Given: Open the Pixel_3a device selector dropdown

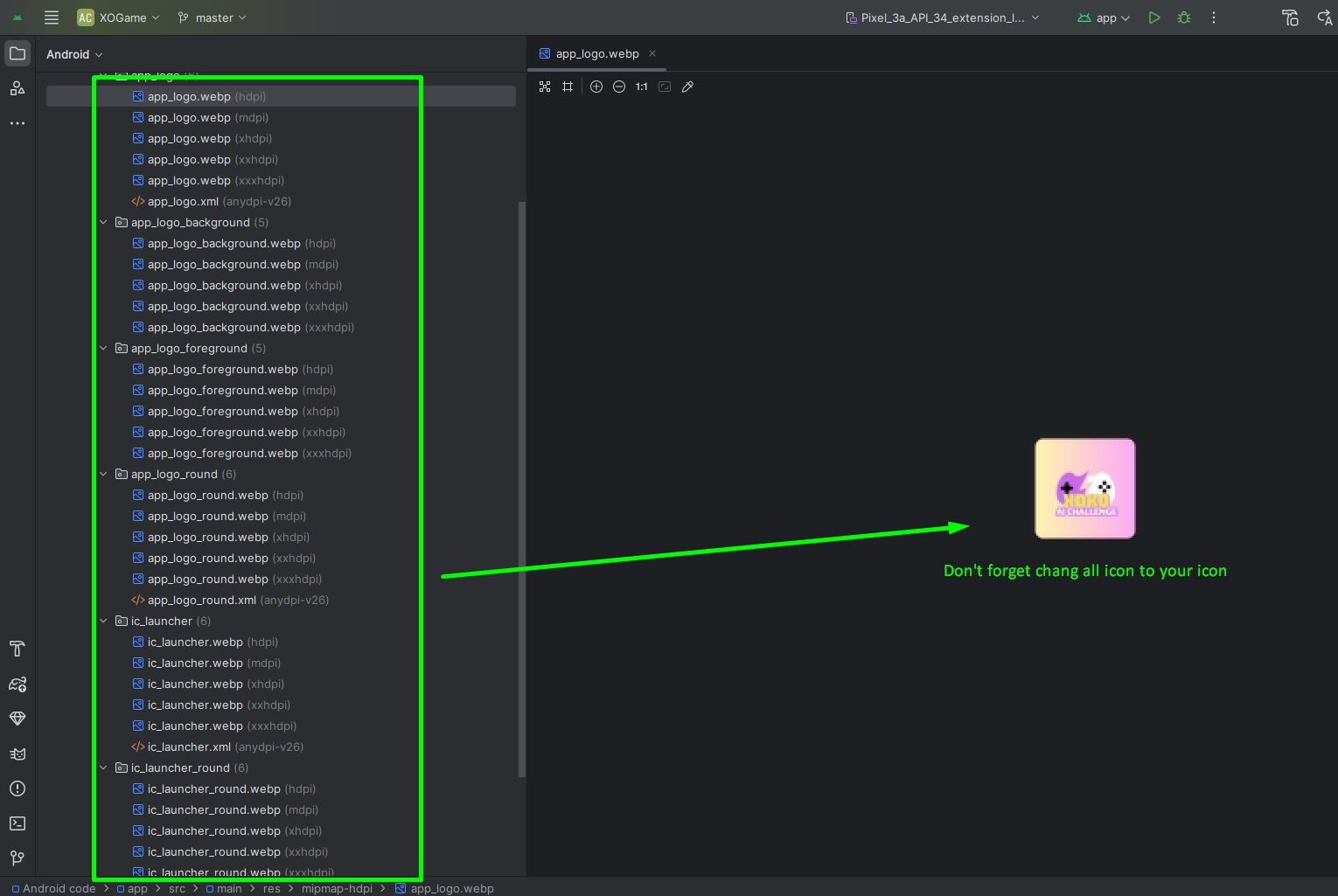Looking at the screenshot, I should pos(943,17).
